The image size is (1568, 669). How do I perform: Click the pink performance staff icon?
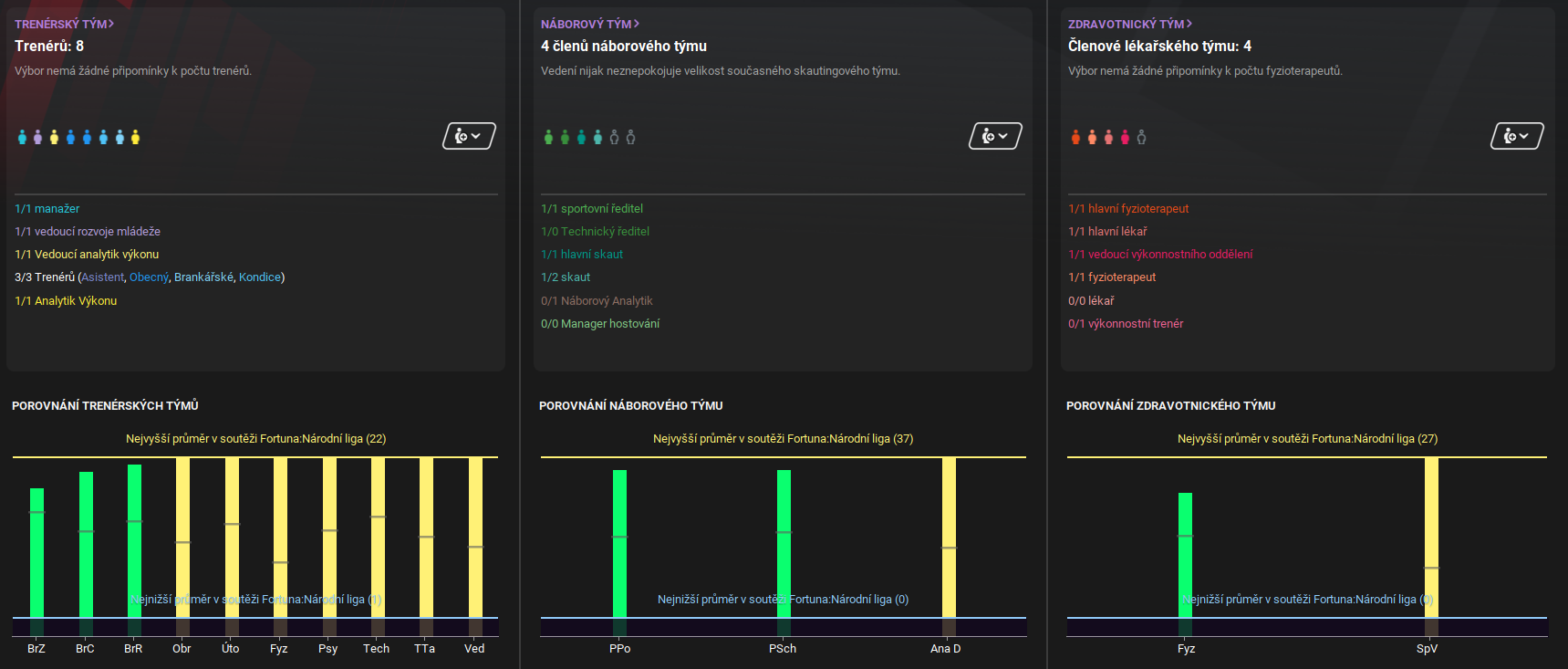coord(1125,137)
